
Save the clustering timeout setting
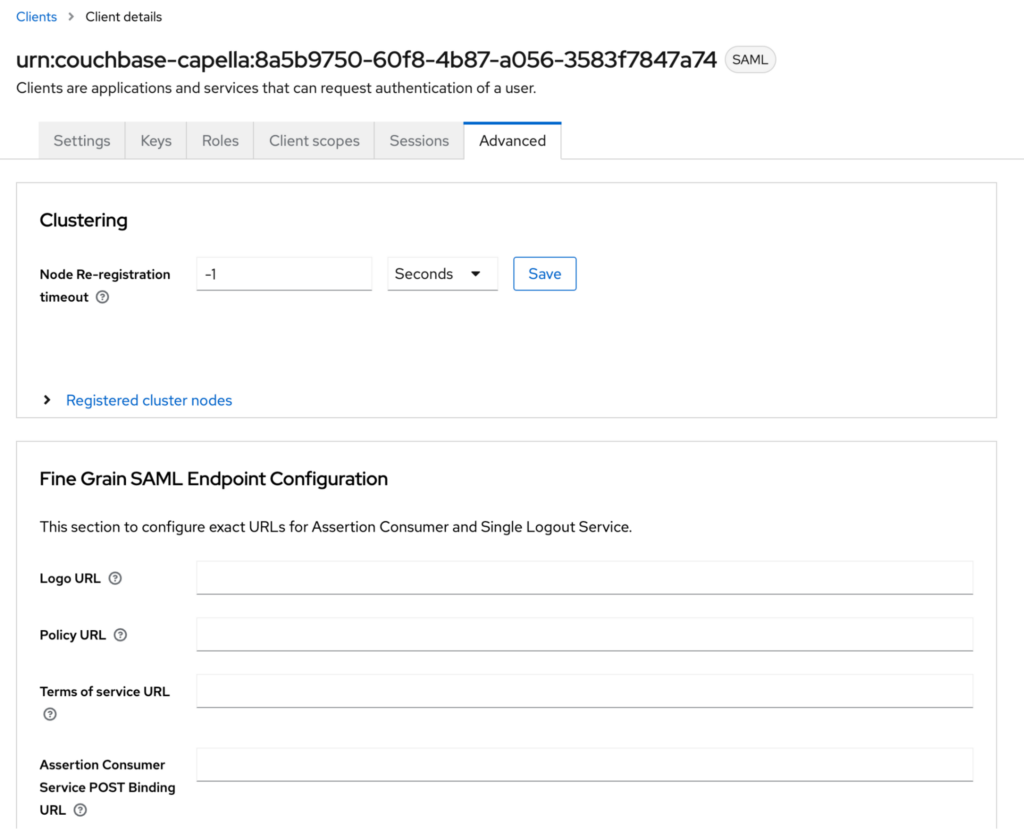click(545, 274)
